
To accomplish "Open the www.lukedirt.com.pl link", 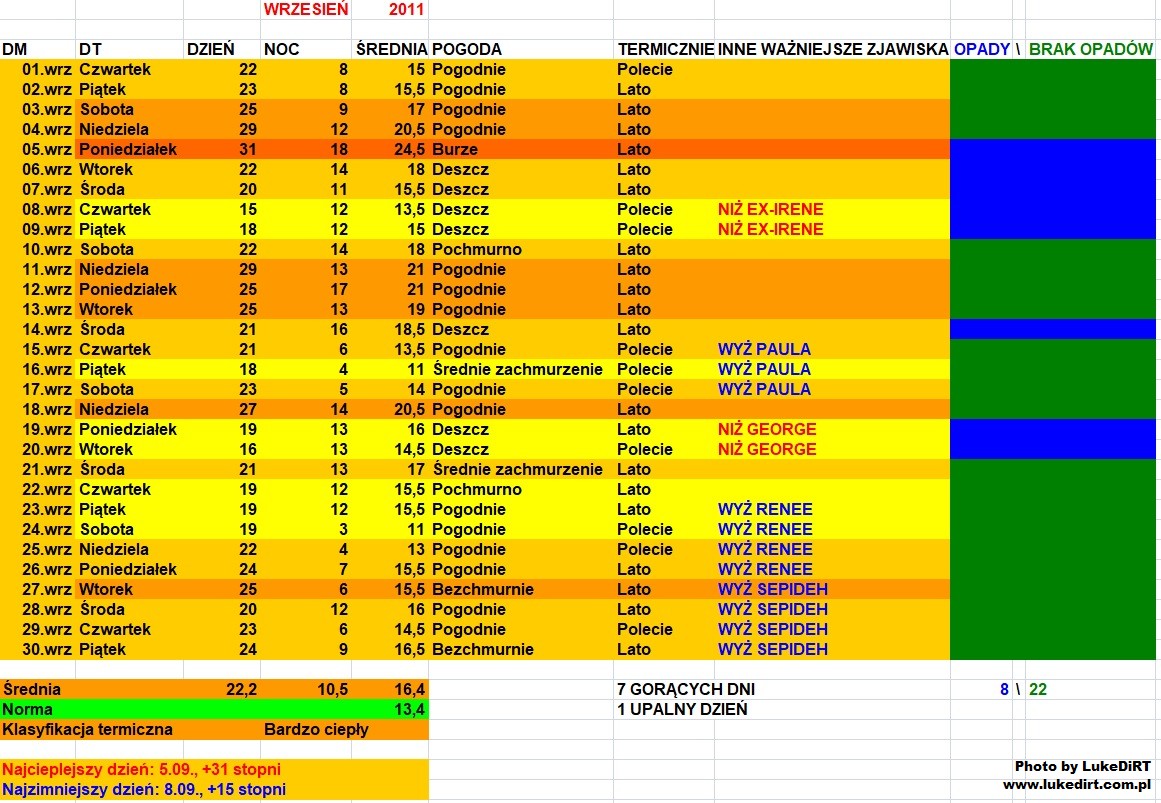I will [x=1076, y=785].
